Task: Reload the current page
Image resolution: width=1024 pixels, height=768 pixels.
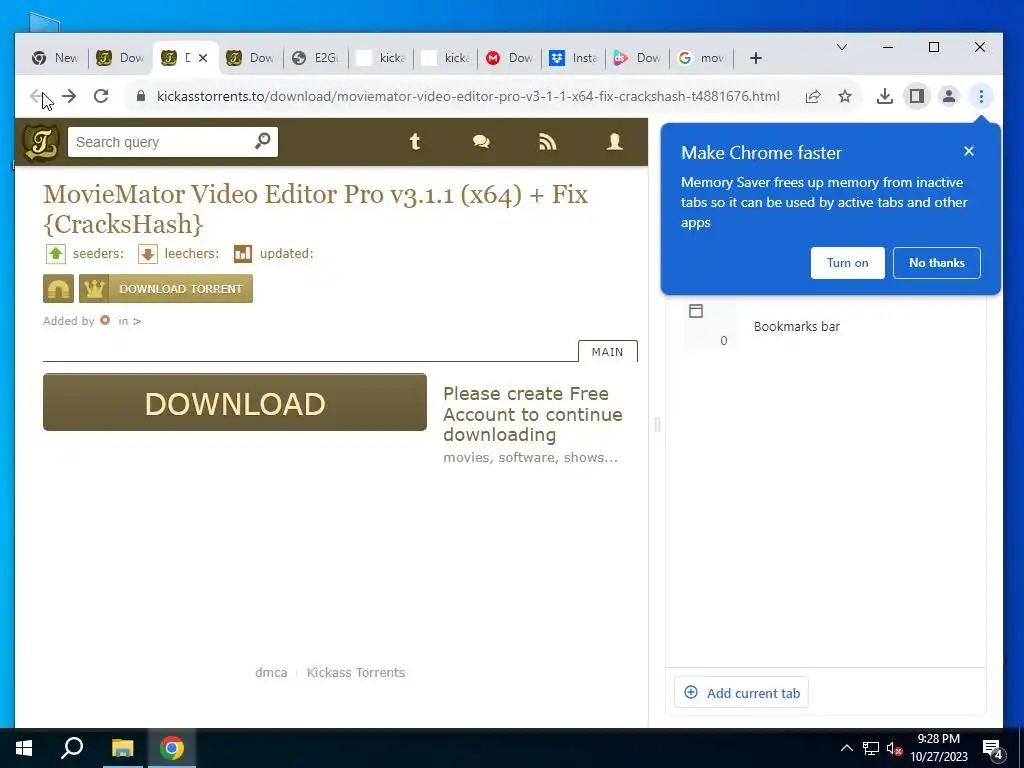Action: pos(101,97)
